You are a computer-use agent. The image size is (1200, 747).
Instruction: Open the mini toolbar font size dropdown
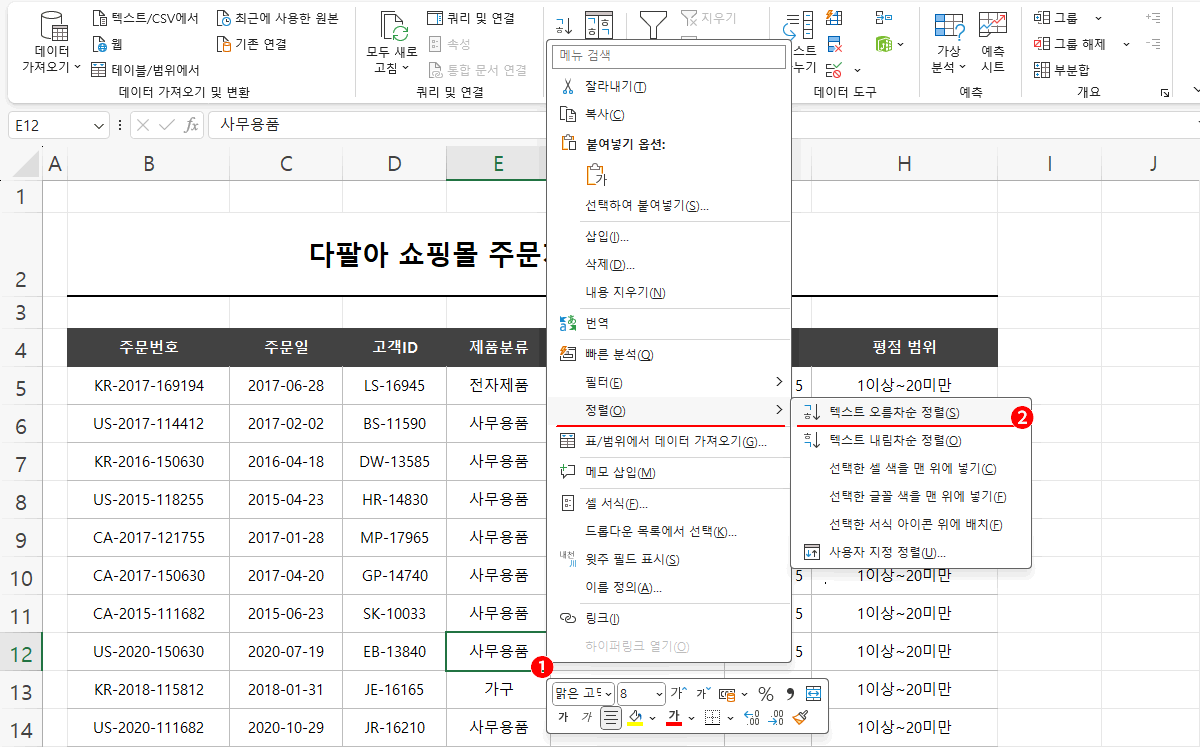(657, 693)
